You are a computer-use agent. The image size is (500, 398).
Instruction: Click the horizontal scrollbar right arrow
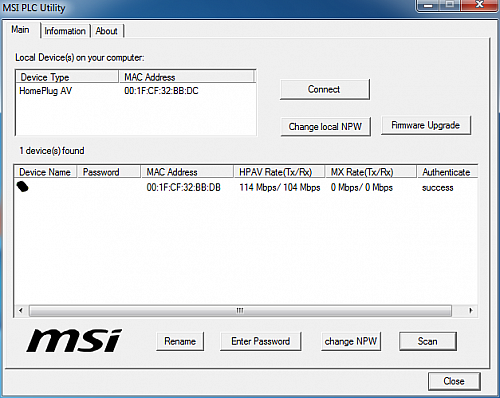[471, 311]
